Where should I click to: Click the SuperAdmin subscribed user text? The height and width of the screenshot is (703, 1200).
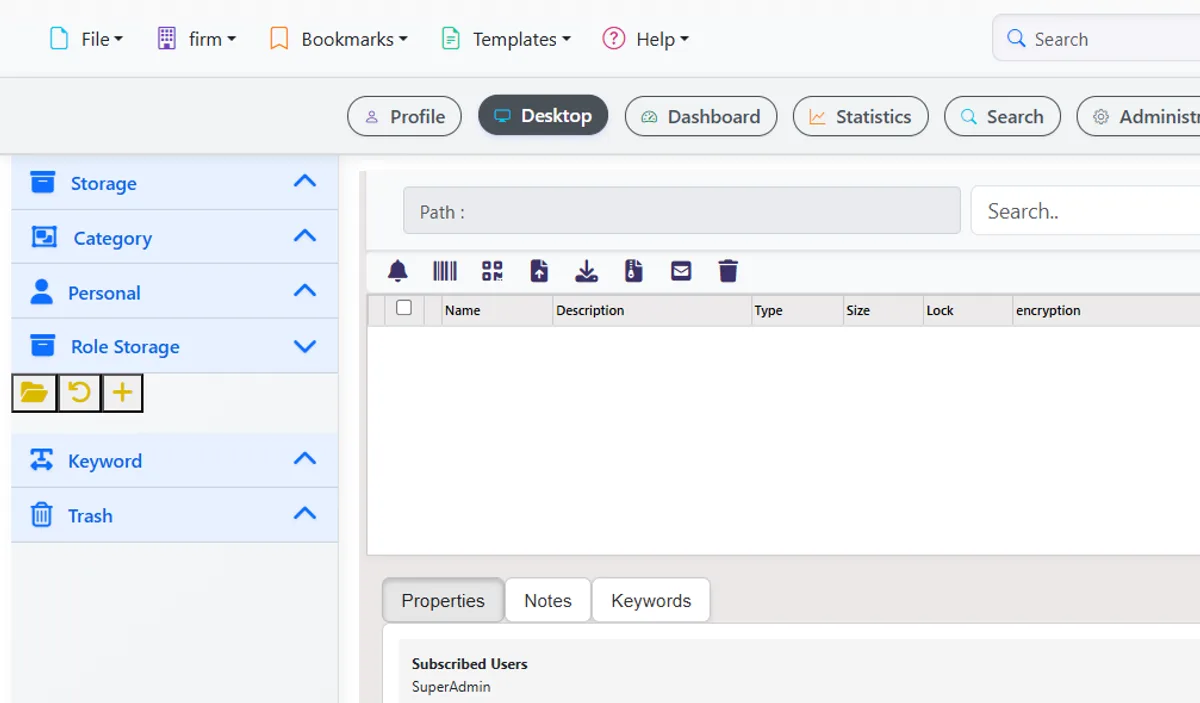[451, 686]
